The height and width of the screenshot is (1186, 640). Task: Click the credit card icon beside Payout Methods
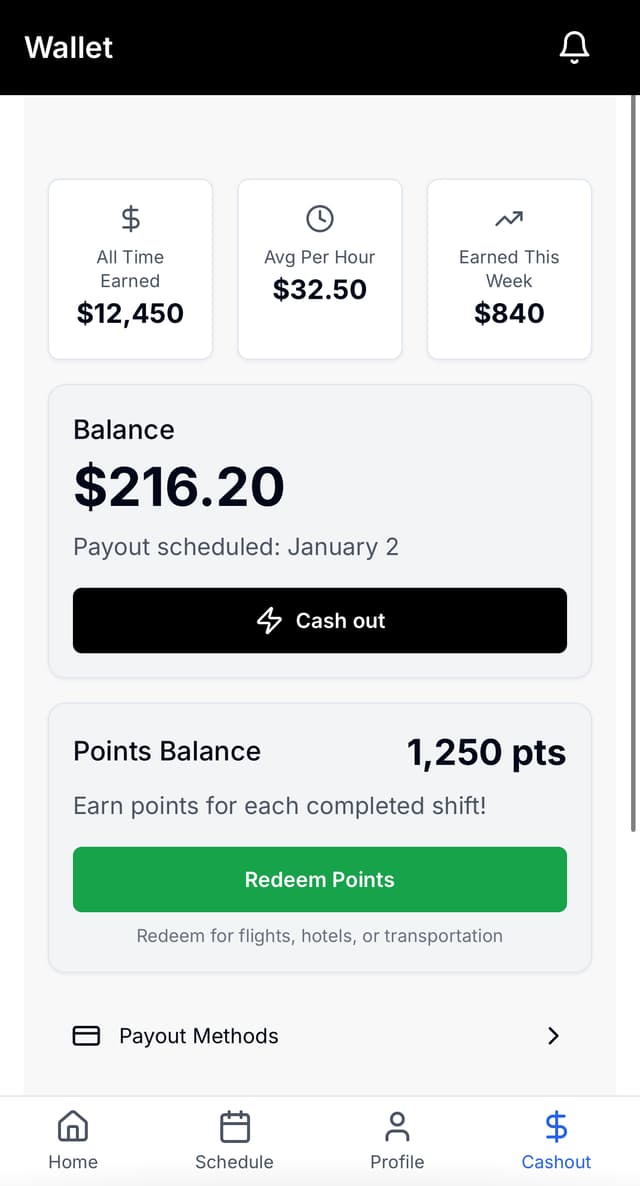click(x=87, y=1036)
